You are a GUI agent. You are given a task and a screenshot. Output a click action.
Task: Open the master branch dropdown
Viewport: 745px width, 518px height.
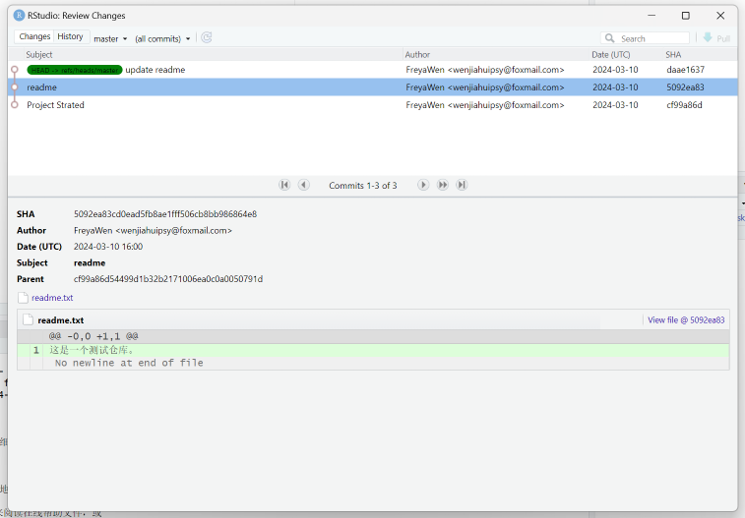[x=110, y=39]
